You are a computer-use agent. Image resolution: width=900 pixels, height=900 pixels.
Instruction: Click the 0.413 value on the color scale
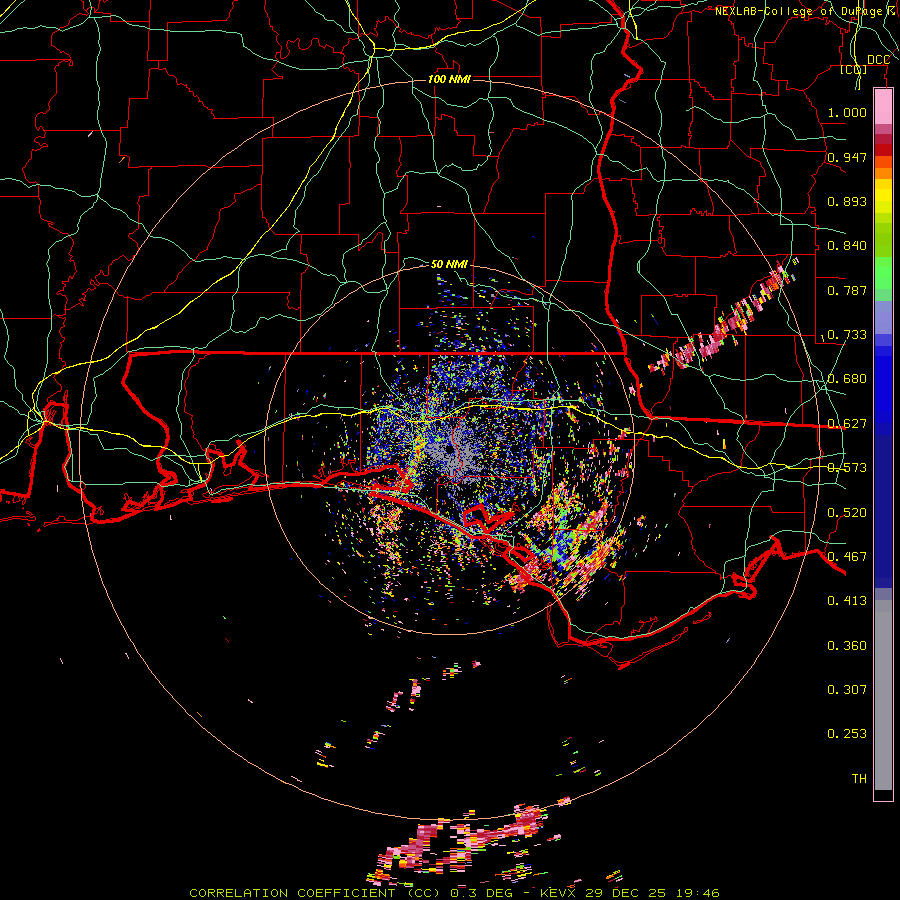pos(847,601)
